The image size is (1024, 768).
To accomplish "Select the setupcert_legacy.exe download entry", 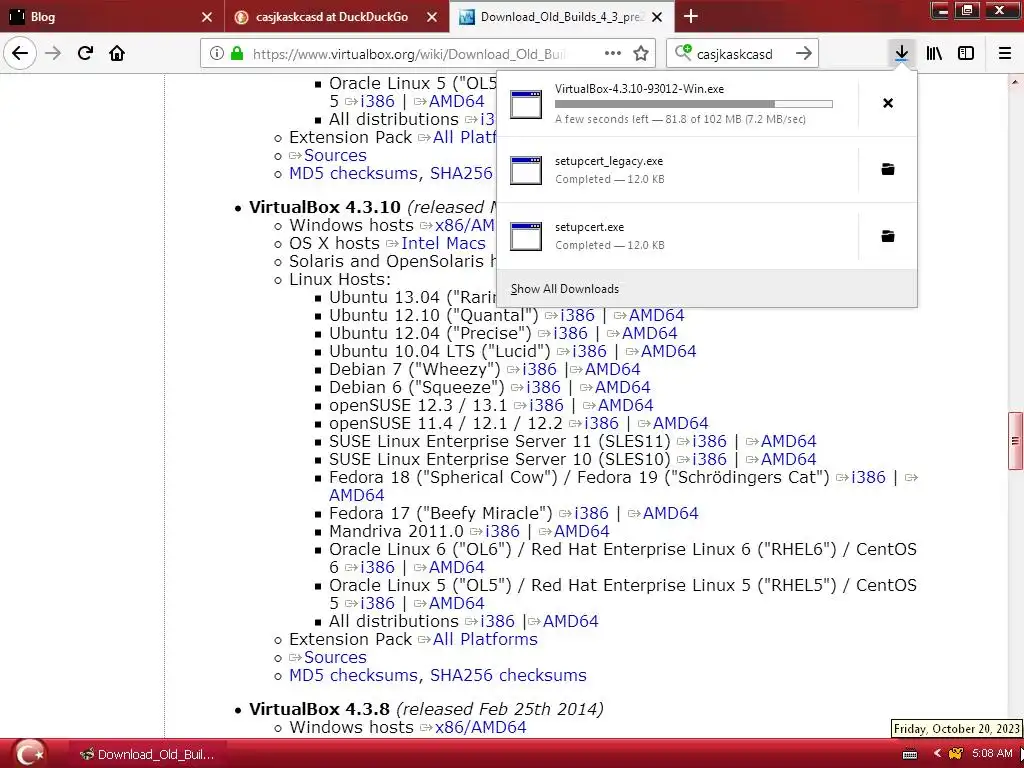I will pos(677,170).
